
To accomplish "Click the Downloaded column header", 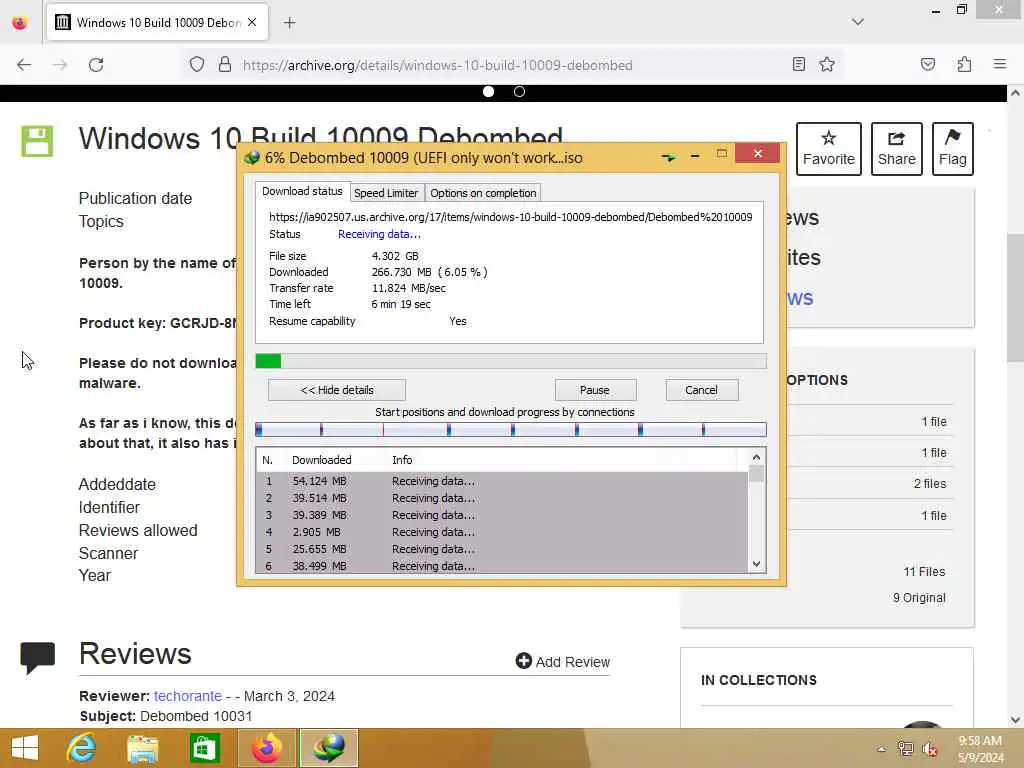I will coord(321,460).
